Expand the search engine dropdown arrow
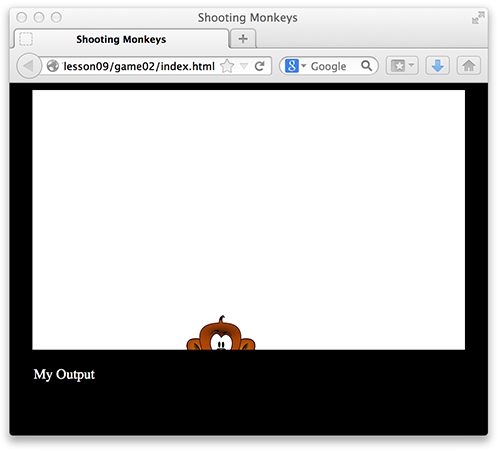500x451 pixels. tap(303, 65)
